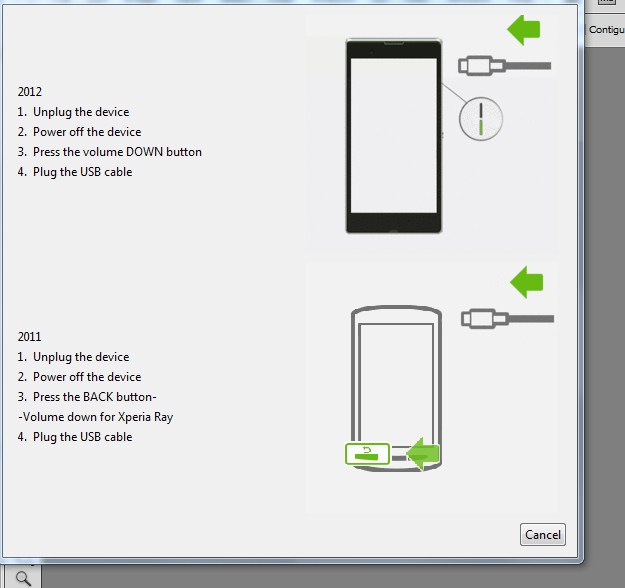625x588 pixels.
Task: Click 'Press the volume DOWN button' text
Action: pos(117,152)
